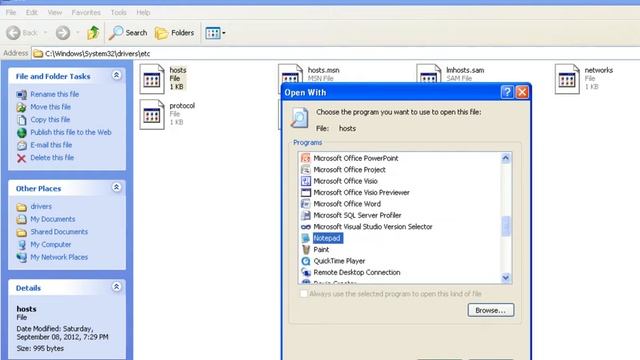This screenshot has height=360, width=640.
Task: Click Move this file link
Action: coord(51,107)
